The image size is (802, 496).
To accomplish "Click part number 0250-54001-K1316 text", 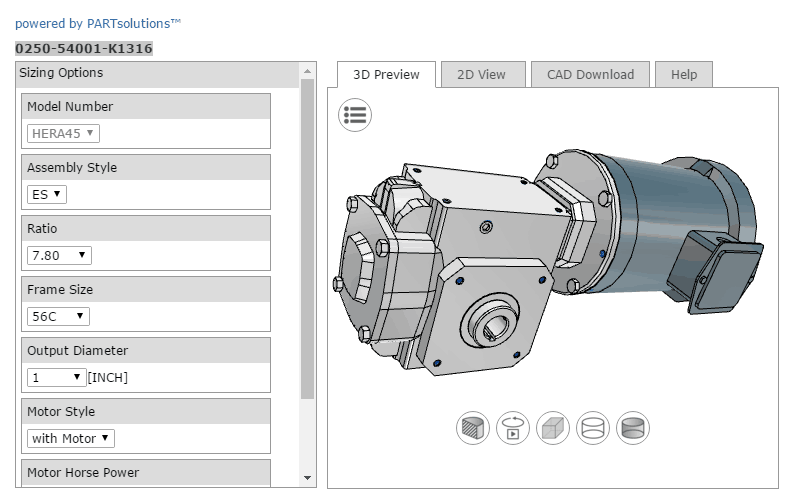I will click(x=84, y=48).
